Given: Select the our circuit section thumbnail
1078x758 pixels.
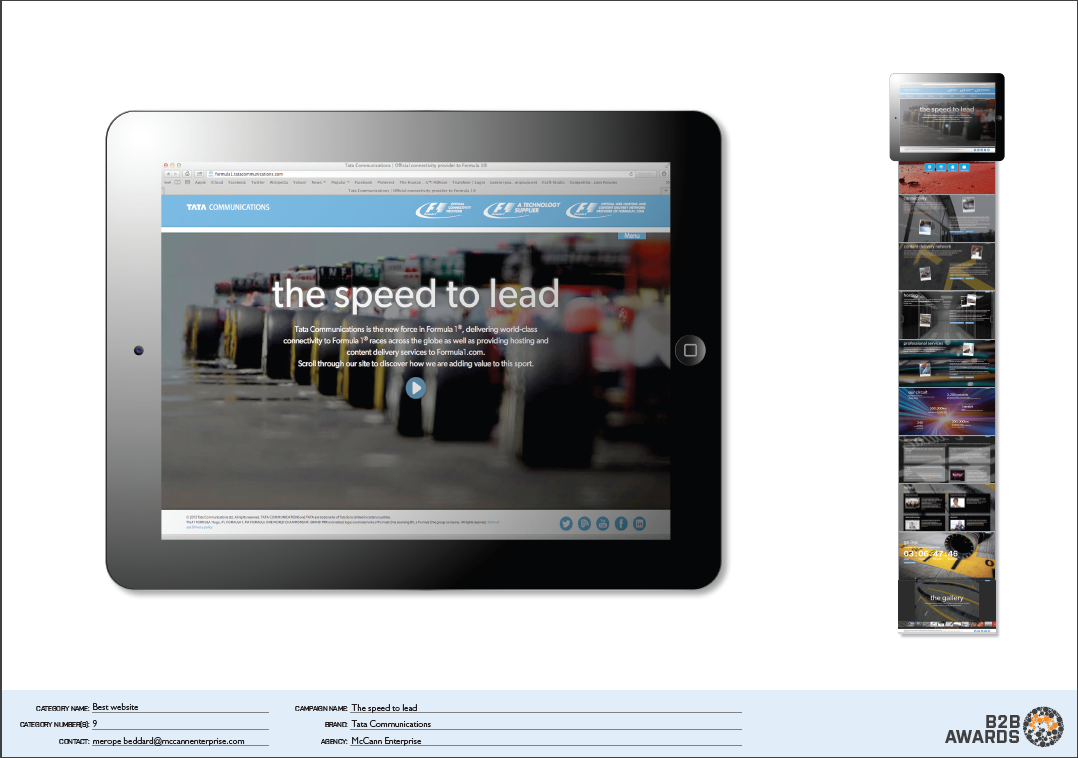Looking at the screenshot, I should [x=947, y=411].
